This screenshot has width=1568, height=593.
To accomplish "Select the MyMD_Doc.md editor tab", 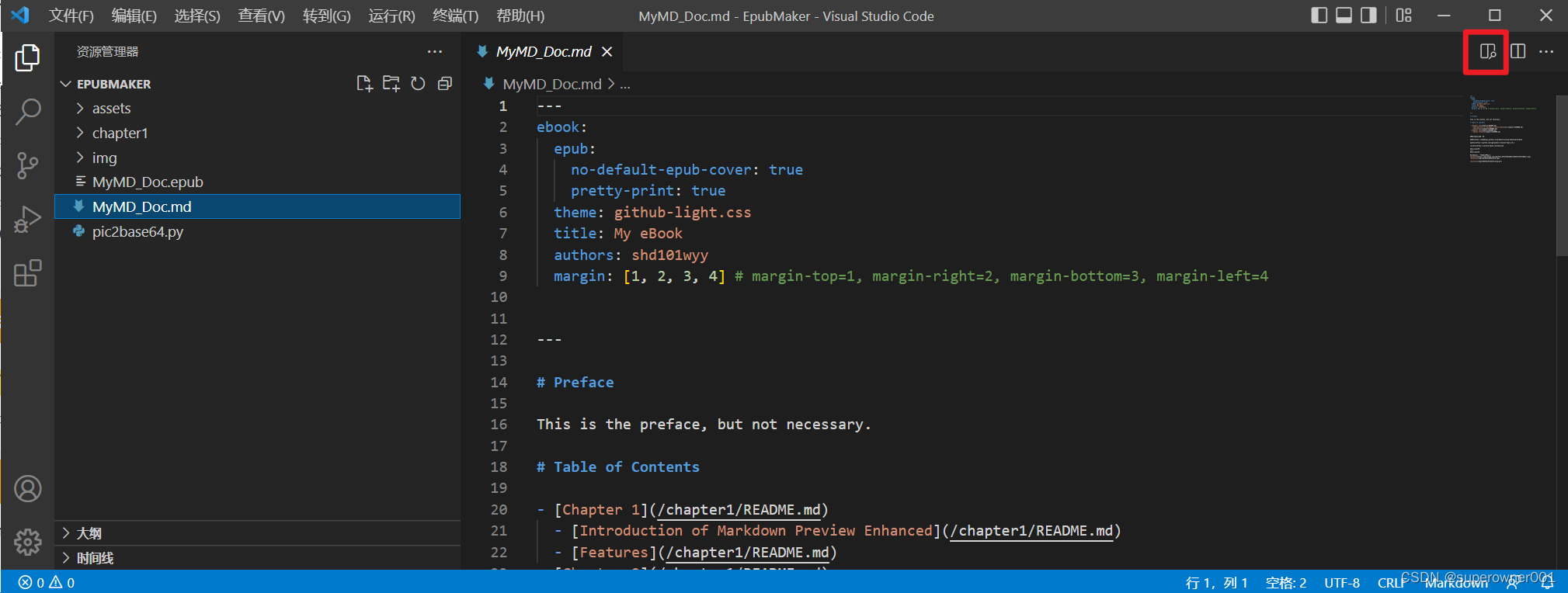I will (x=544, y=52).
